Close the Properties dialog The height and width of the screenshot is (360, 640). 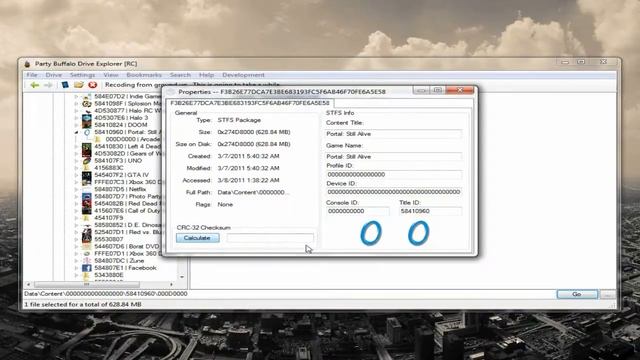tap(460, 90)
